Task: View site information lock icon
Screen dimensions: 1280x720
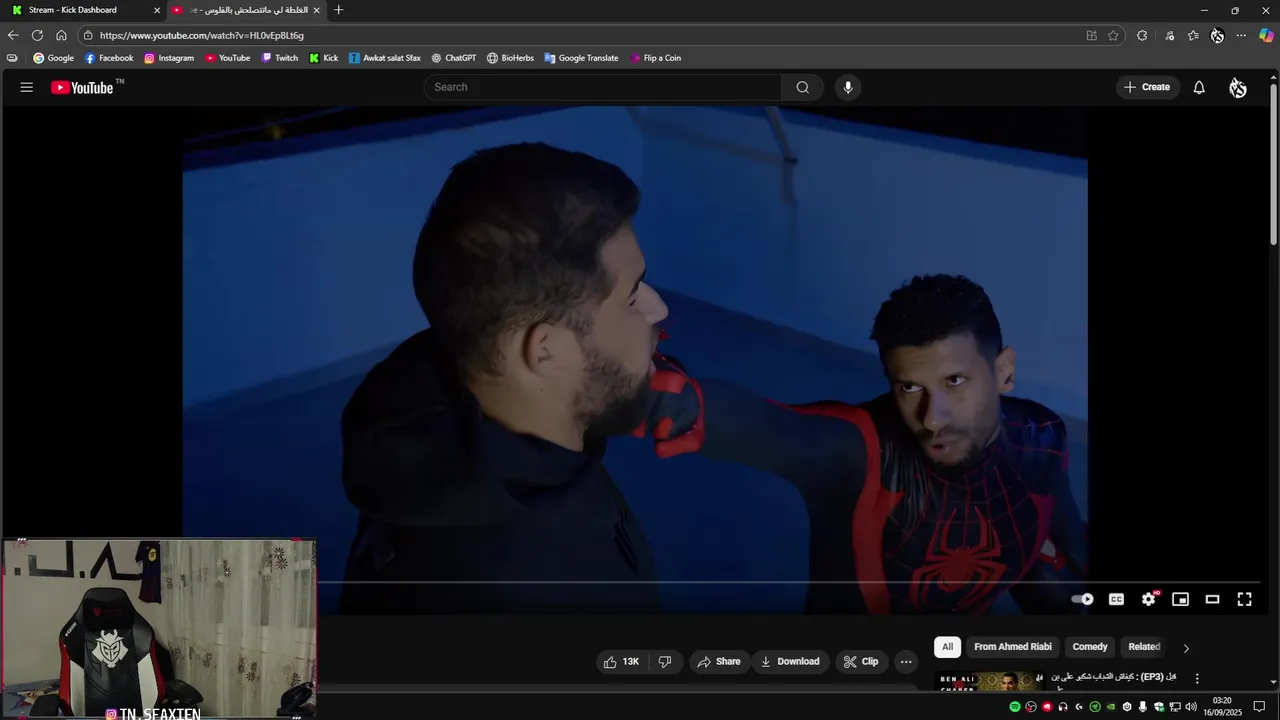Action: click(x=88, y=35)
